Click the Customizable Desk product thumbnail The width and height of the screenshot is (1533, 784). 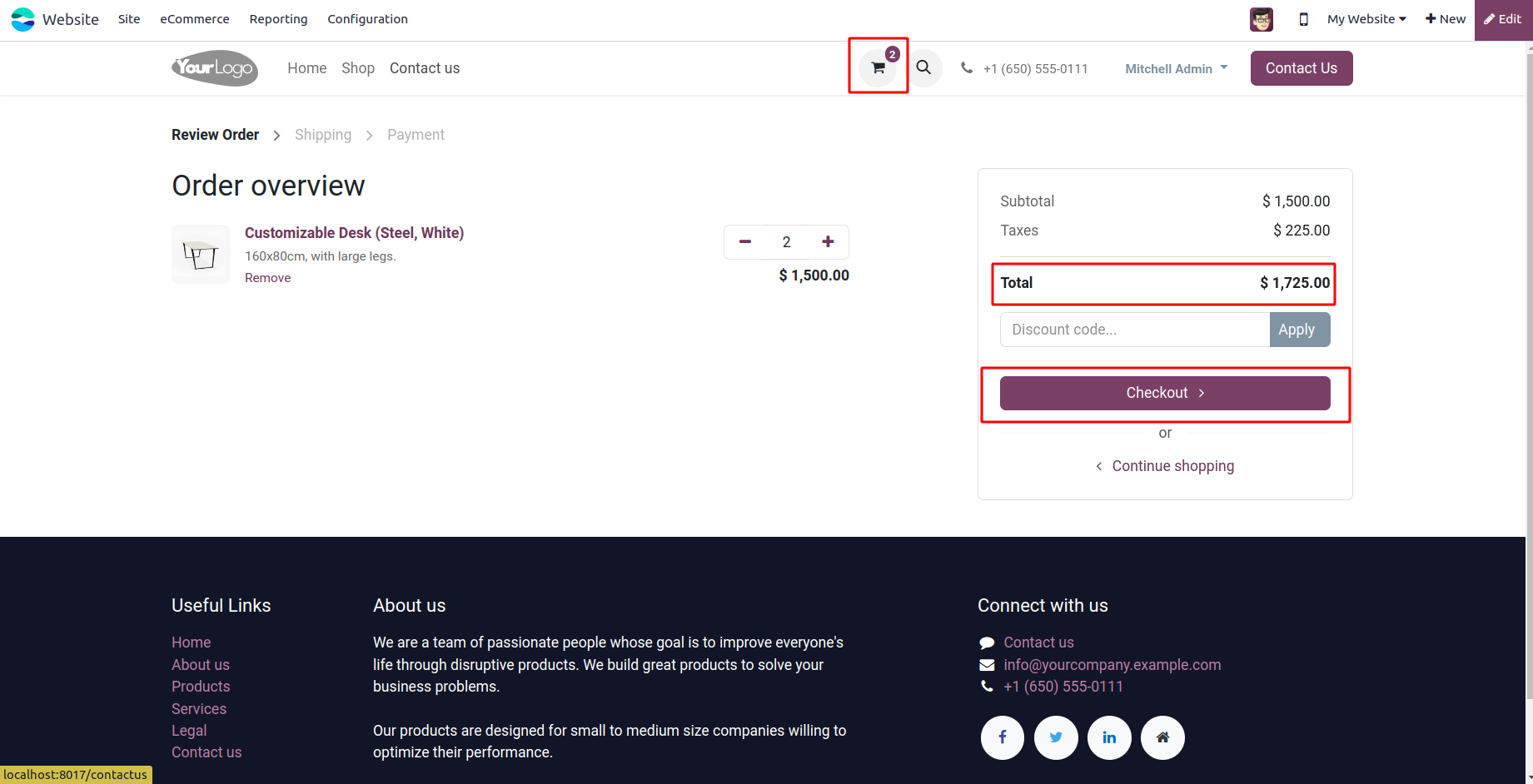pos(201,254)
